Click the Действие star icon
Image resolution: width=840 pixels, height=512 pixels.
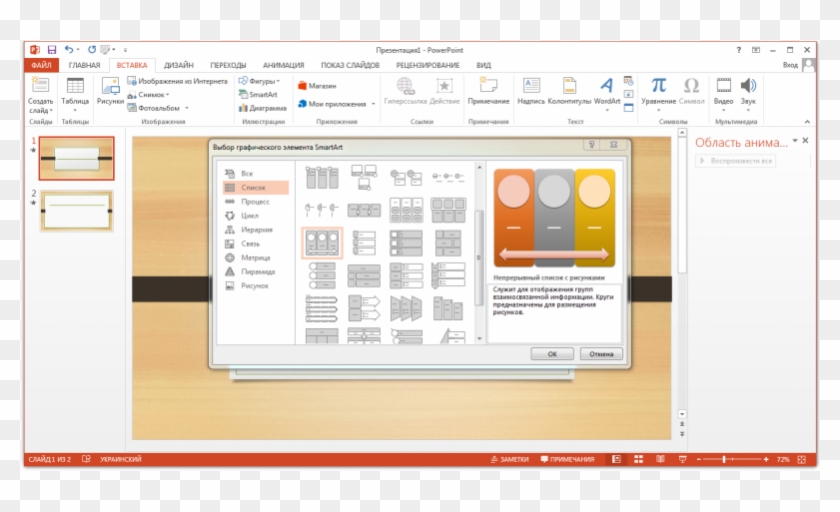tap(444, 86)
